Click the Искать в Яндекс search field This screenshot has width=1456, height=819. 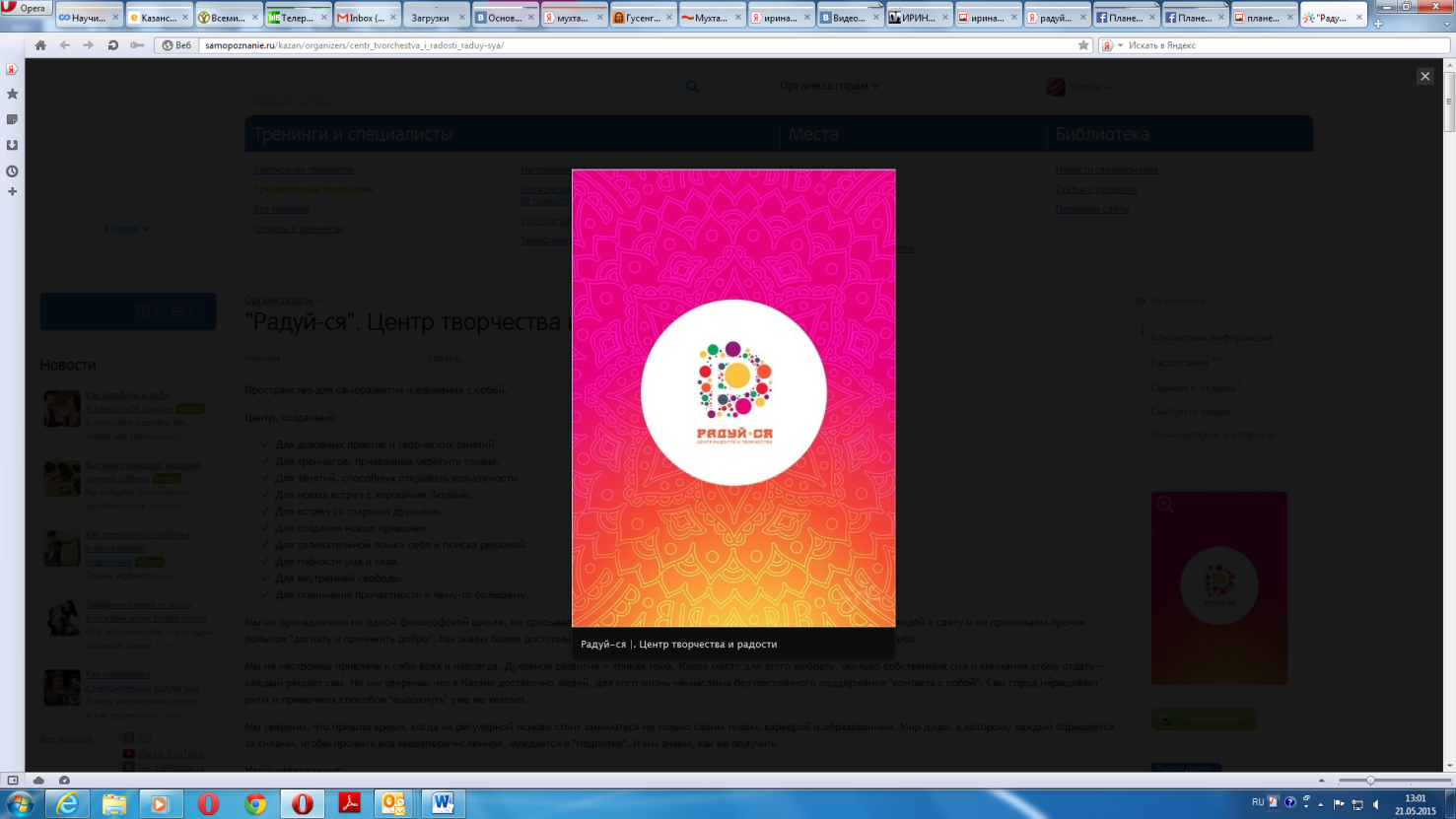coord(1287,45)
